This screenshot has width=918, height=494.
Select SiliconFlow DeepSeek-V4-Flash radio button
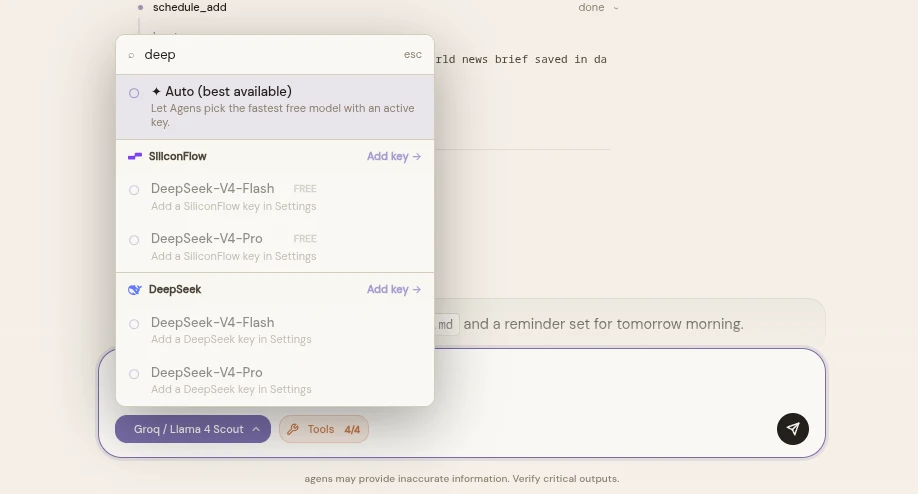click(134, 190)
